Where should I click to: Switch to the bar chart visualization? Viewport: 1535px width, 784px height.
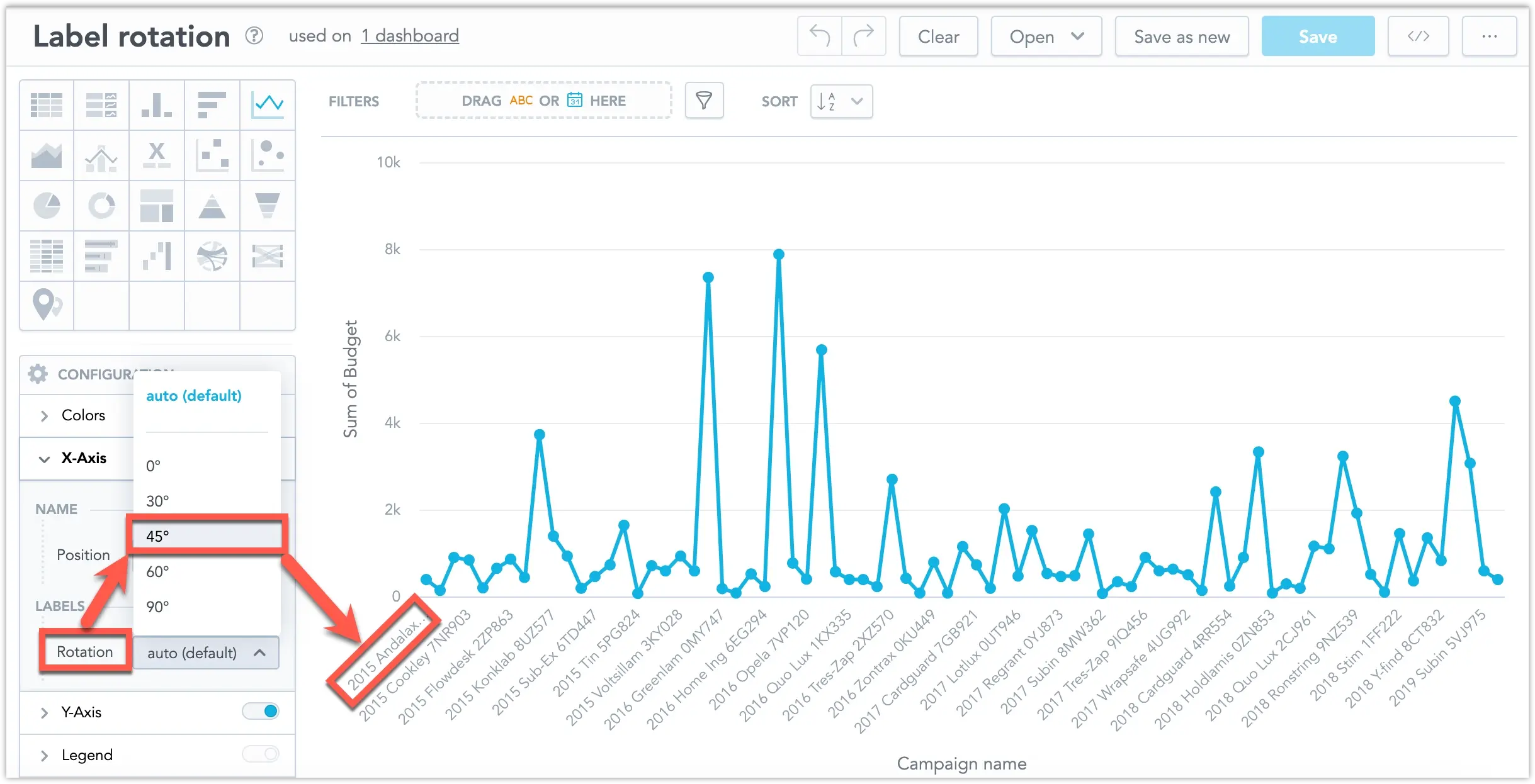(x=156, y=104)
